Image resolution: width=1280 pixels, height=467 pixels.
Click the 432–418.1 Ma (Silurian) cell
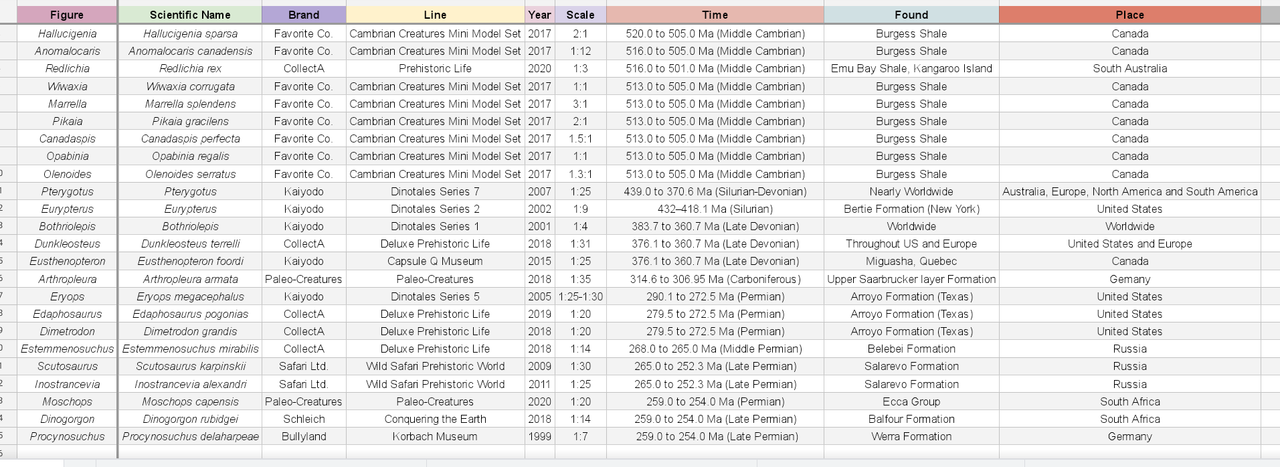click(x=715, y=209)
